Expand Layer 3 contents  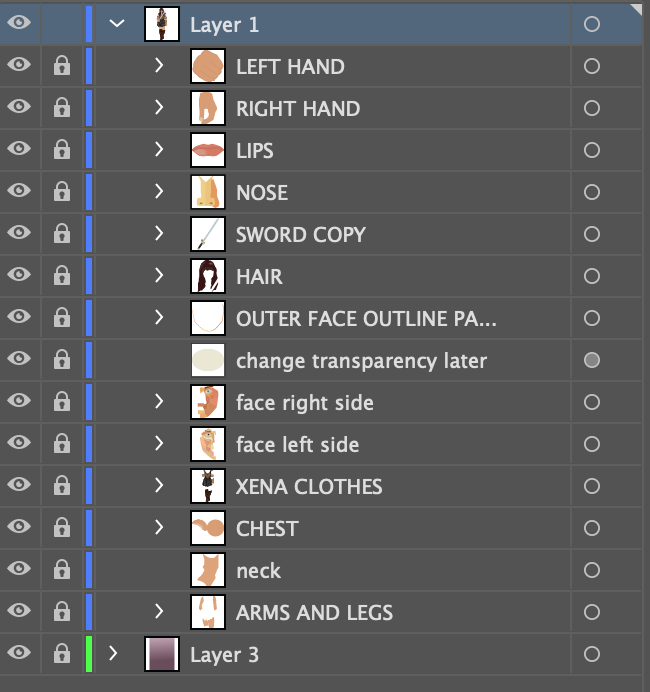click(113, 653)
